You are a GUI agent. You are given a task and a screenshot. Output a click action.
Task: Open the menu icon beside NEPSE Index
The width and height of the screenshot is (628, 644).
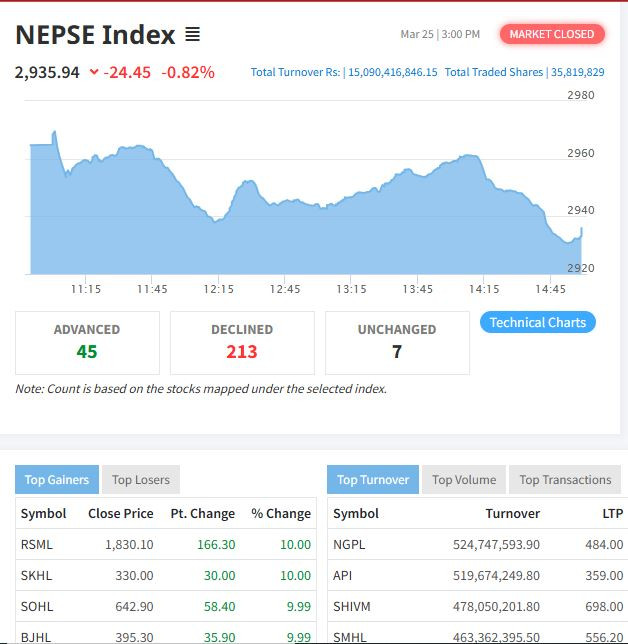(x=193, y=35)
